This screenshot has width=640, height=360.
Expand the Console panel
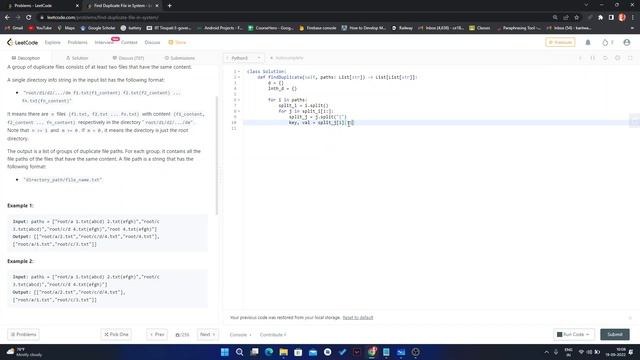[240, 335]
